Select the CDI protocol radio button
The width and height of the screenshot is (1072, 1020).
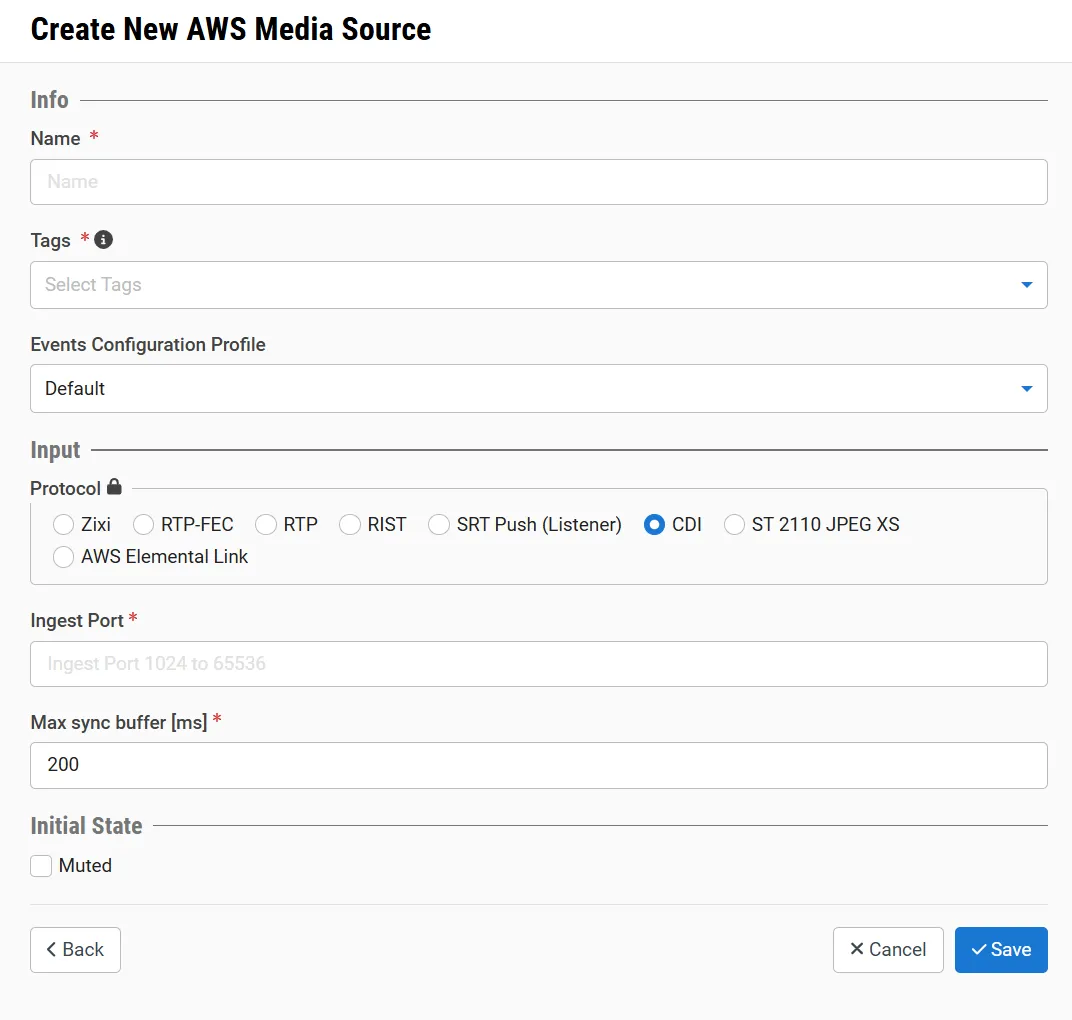(x=654, y=524)
